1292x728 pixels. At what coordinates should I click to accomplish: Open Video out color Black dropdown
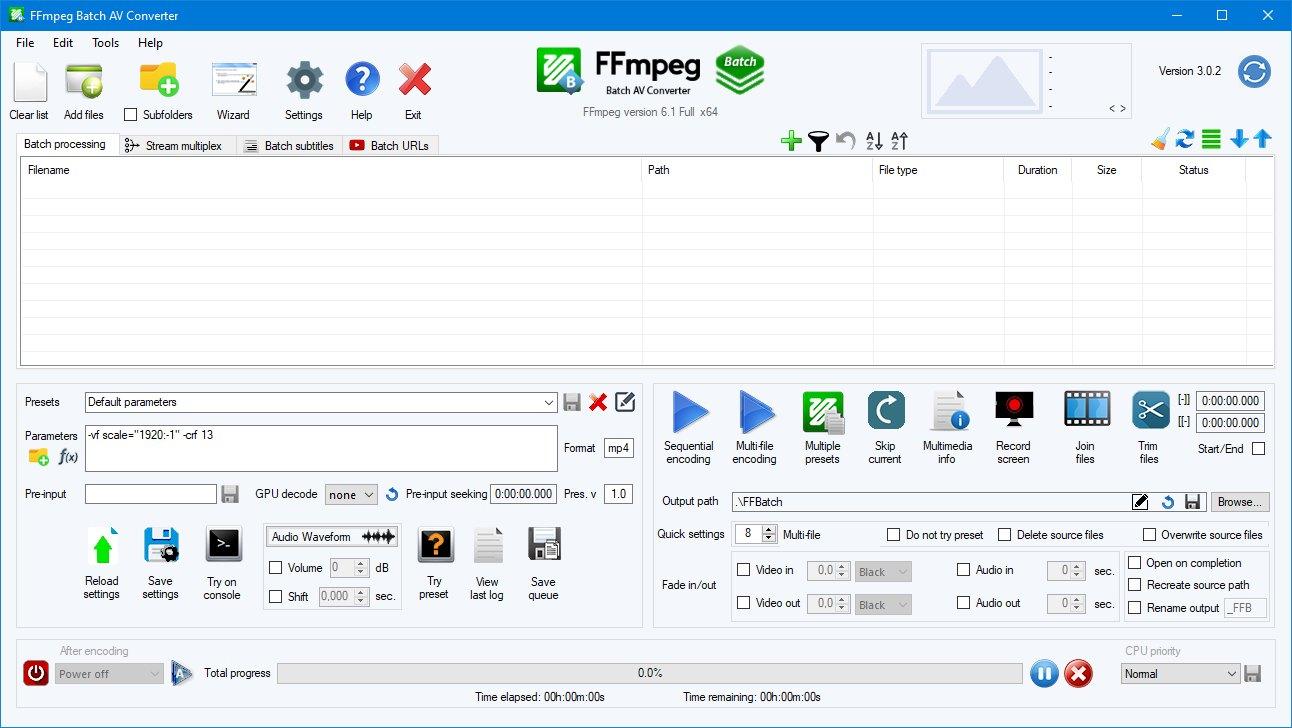tap(883, 604)
